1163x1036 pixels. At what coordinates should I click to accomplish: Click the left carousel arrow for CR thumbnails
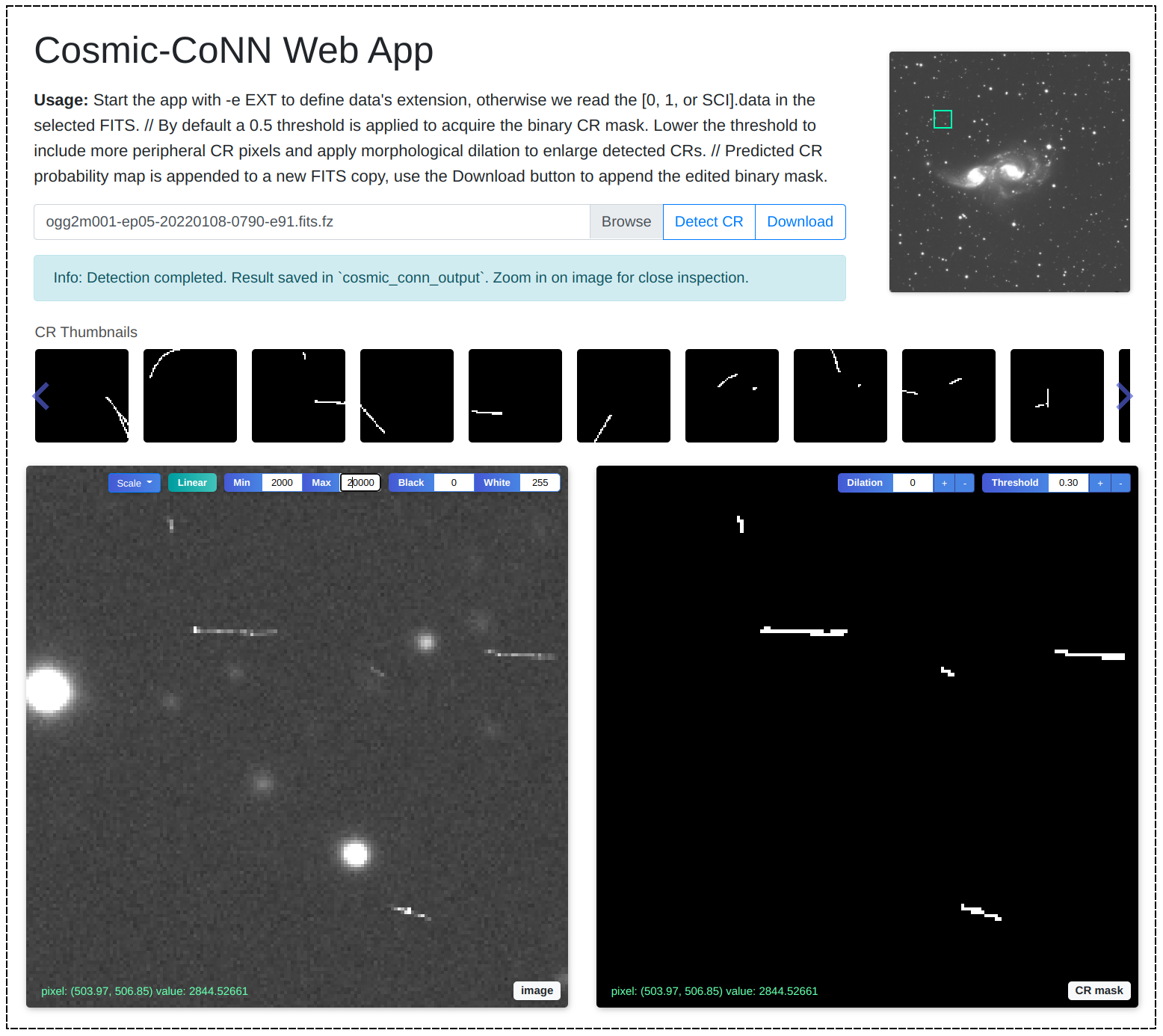click(x=41, y=396)
